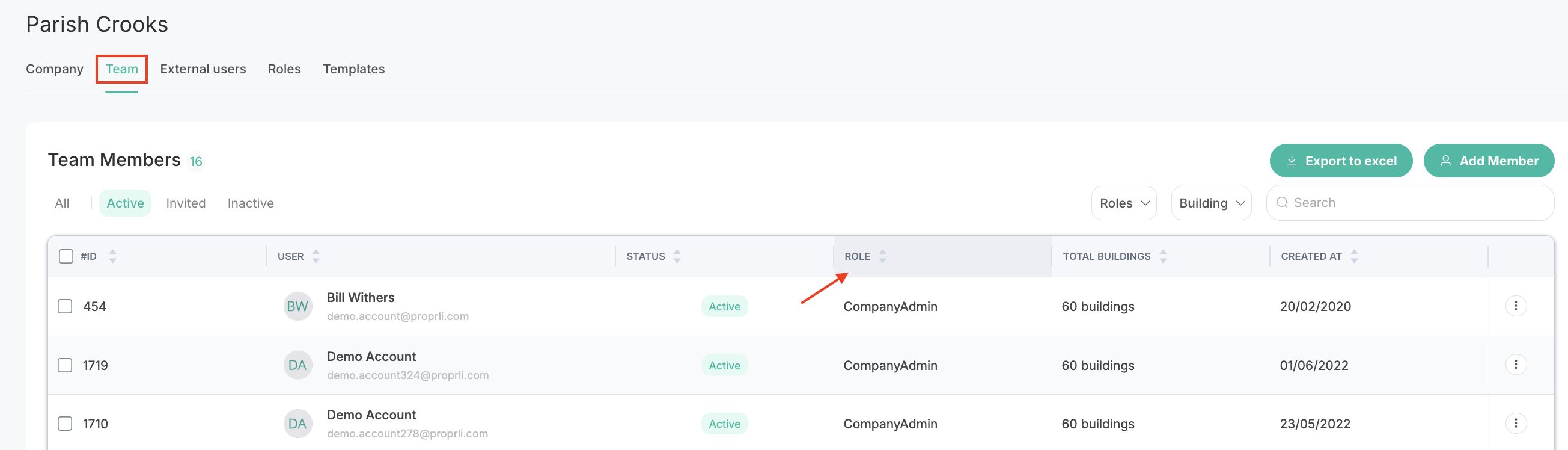Open the Templates tab
The image size is (1568, 450).
[x=353, y=69]
